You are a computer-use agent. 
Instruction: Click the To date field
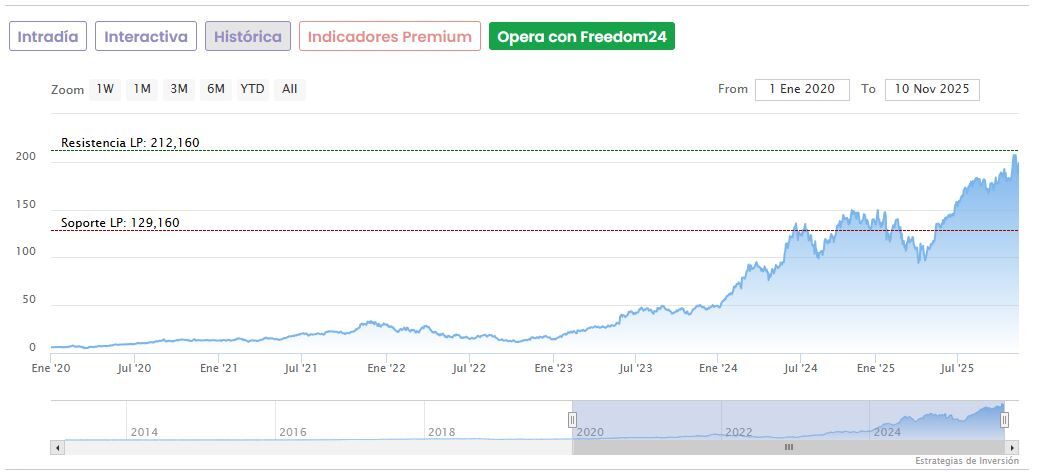(x=932, y=89)
